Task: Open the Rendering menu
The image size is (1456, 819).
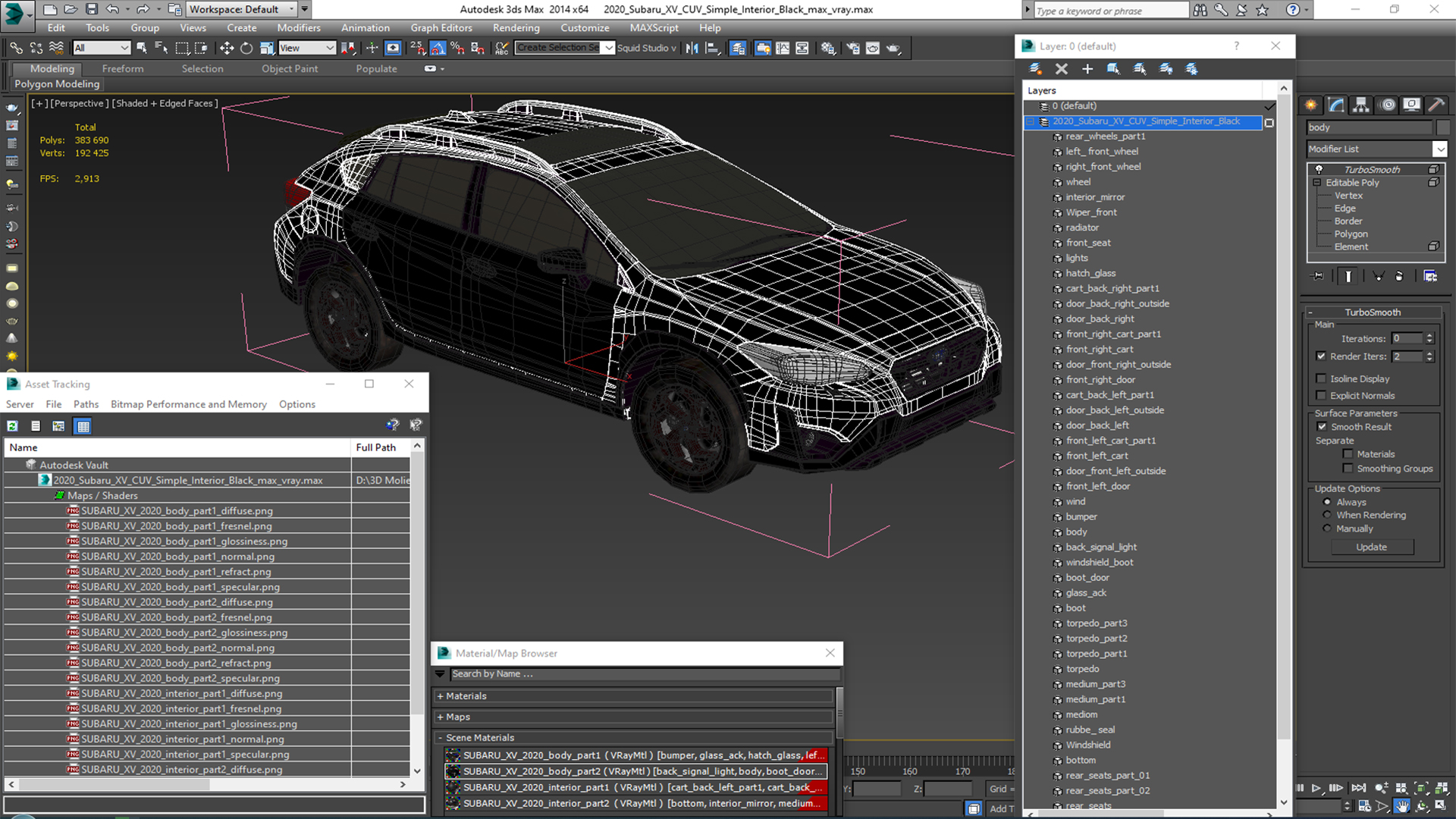Action: click(516, 28)
